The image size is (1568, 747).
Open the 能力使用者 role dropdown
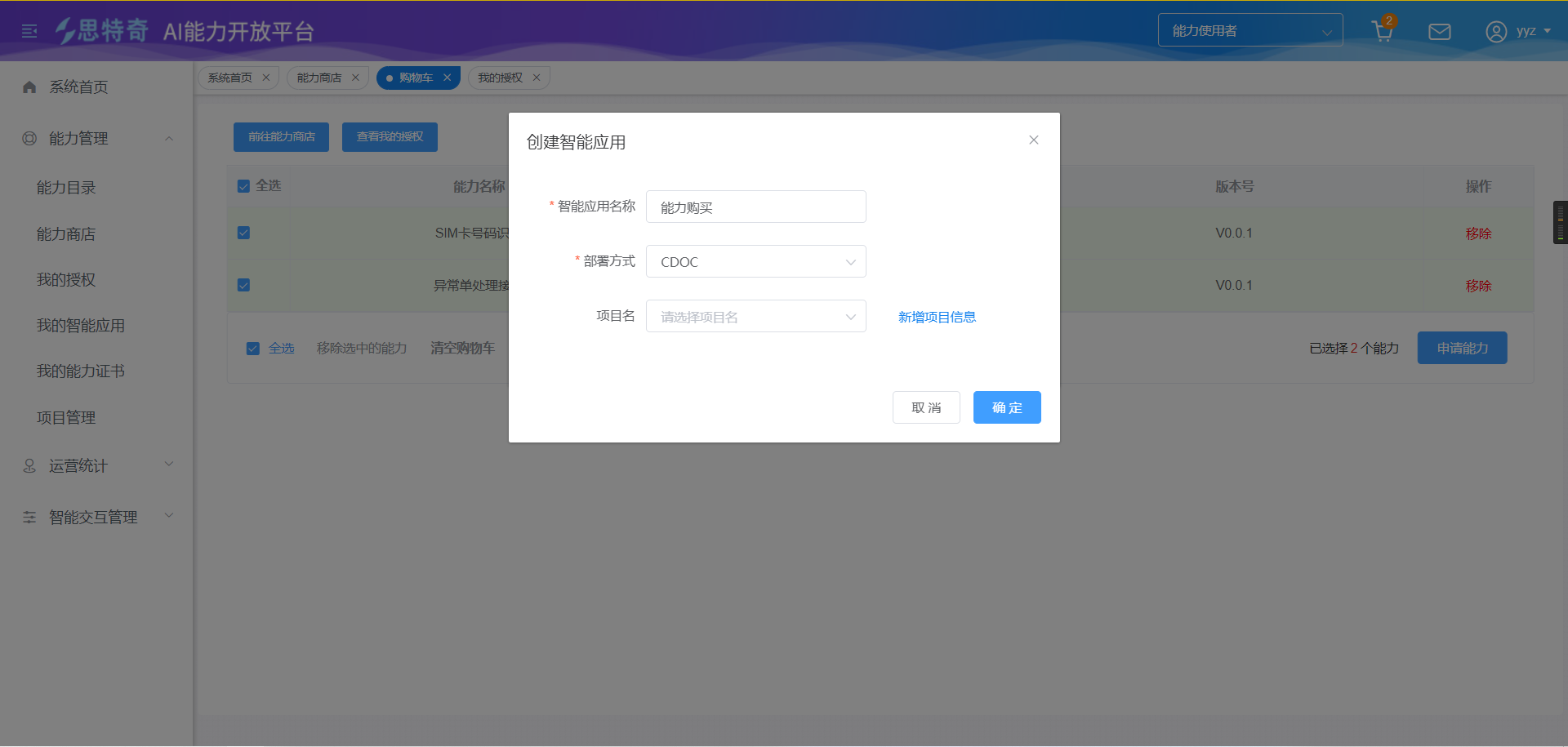pyautogui.click(x=1250, y=30)
